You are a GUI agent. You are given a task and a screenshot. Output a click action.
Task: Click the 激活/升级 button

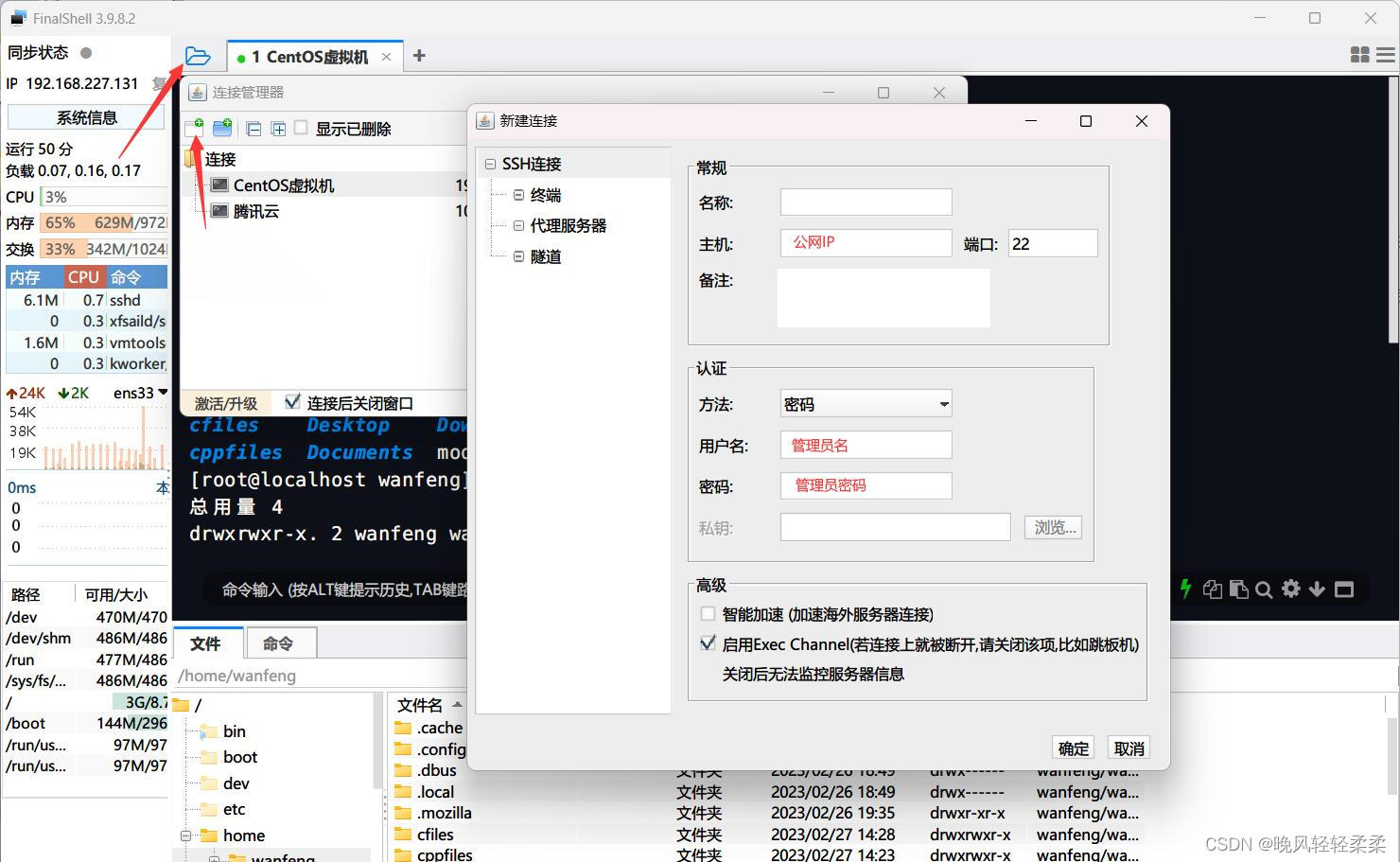[226, 403]
